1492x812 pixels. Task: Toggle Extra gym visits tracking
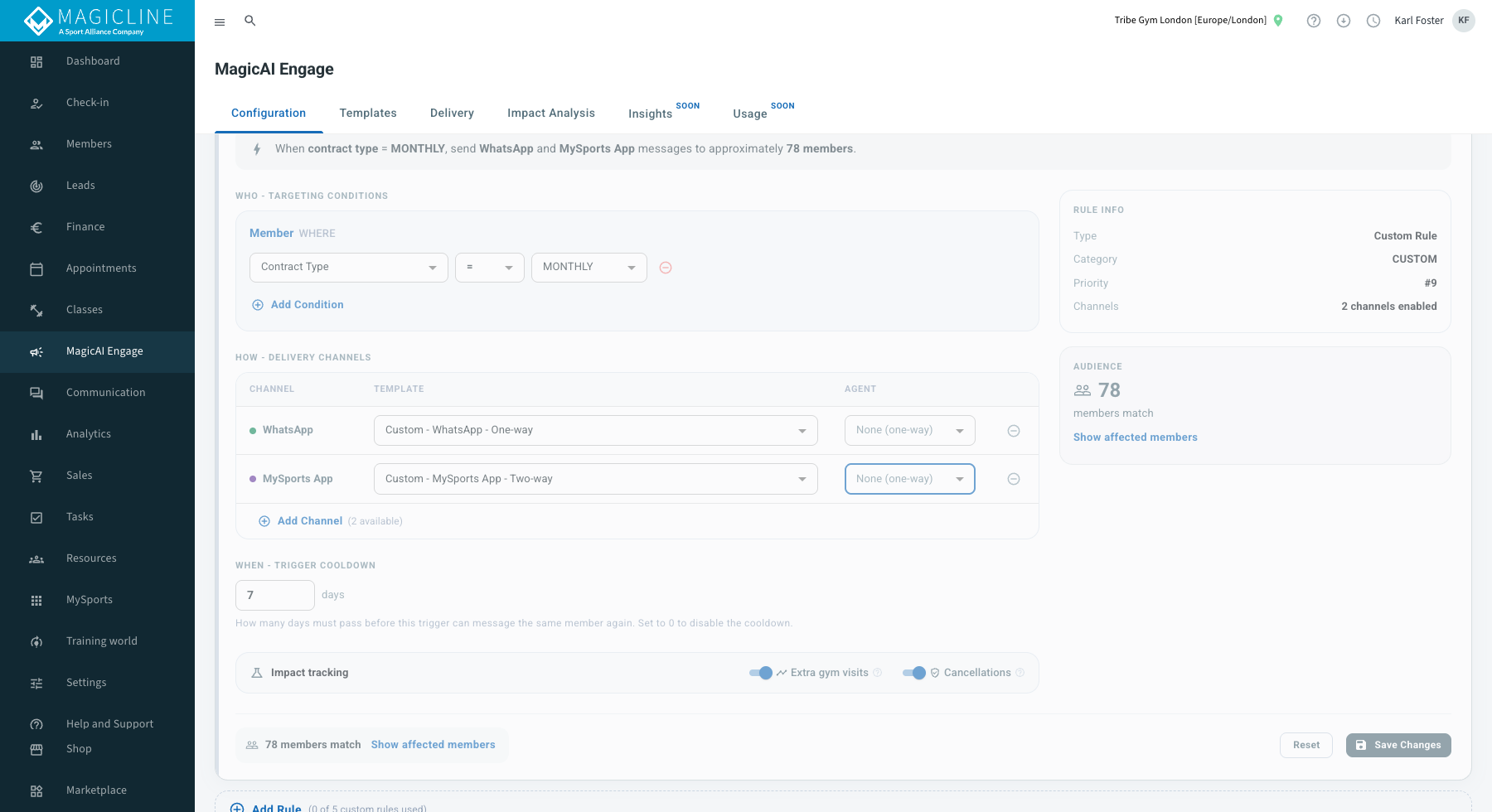point(761,673)
